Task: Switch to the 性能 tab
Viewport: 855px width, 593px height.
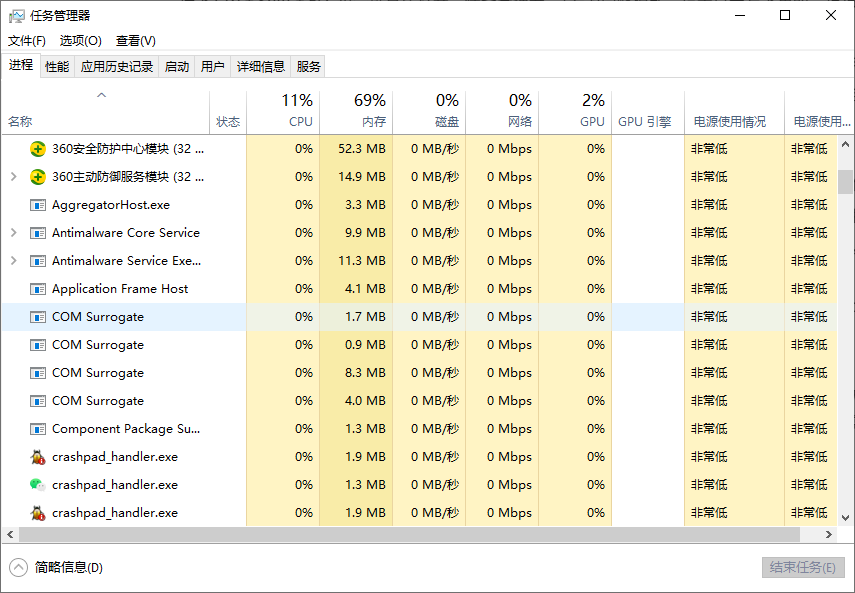Action: 57,66
